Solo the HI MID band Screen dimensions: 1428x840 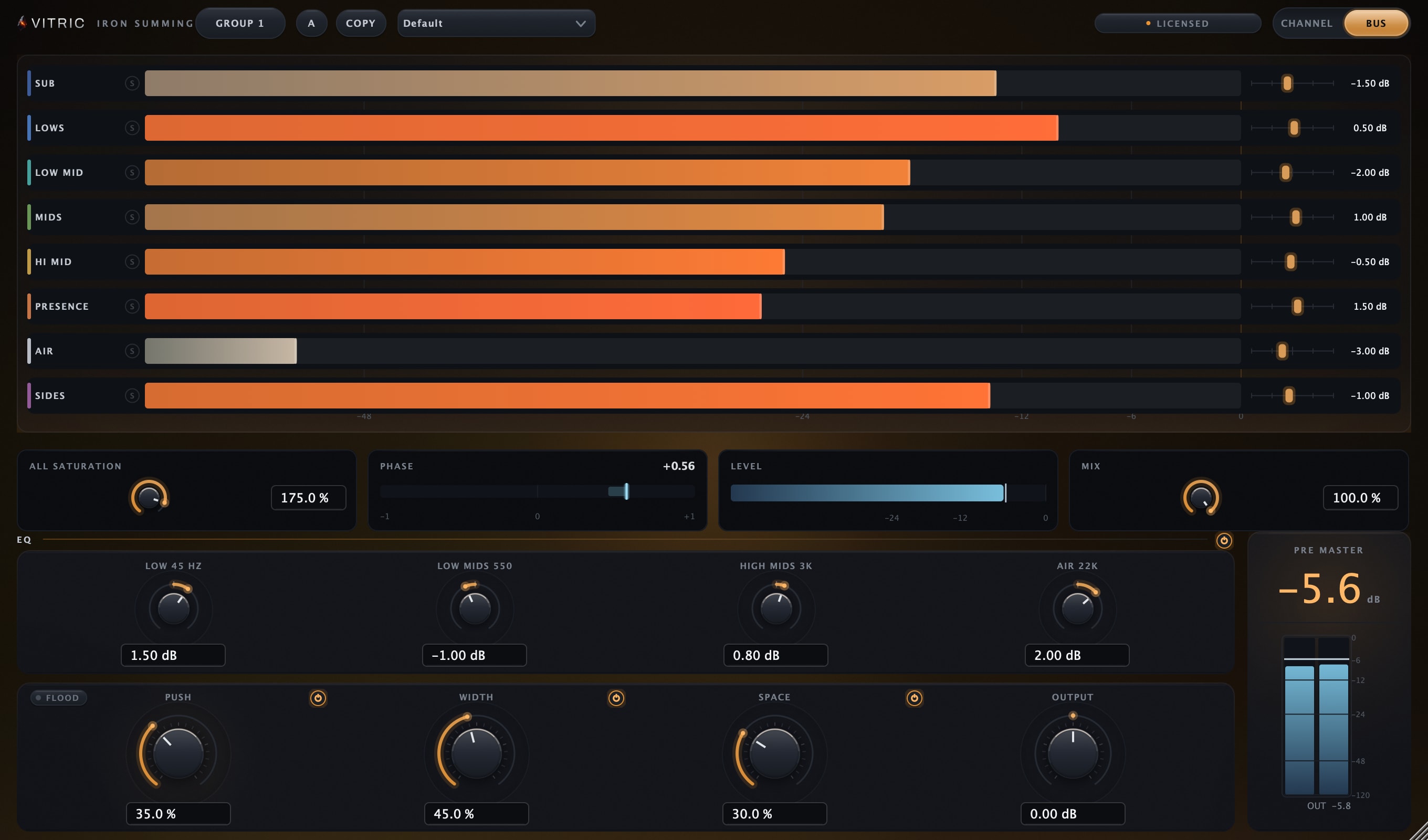[x=132, y=262]
